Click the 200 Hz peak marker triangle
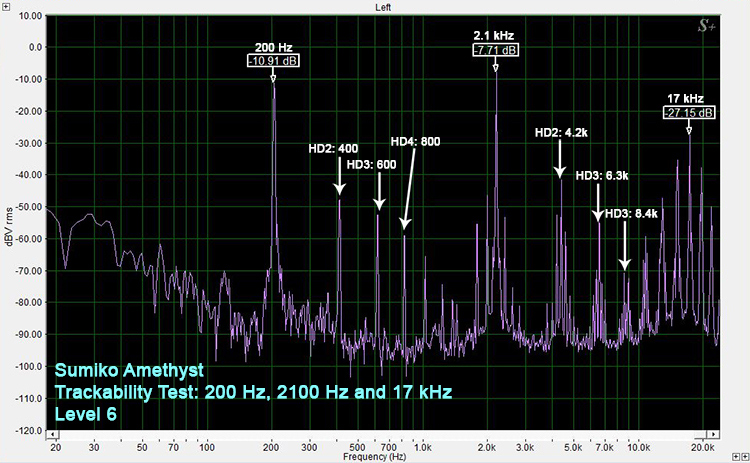 (273, 74)
